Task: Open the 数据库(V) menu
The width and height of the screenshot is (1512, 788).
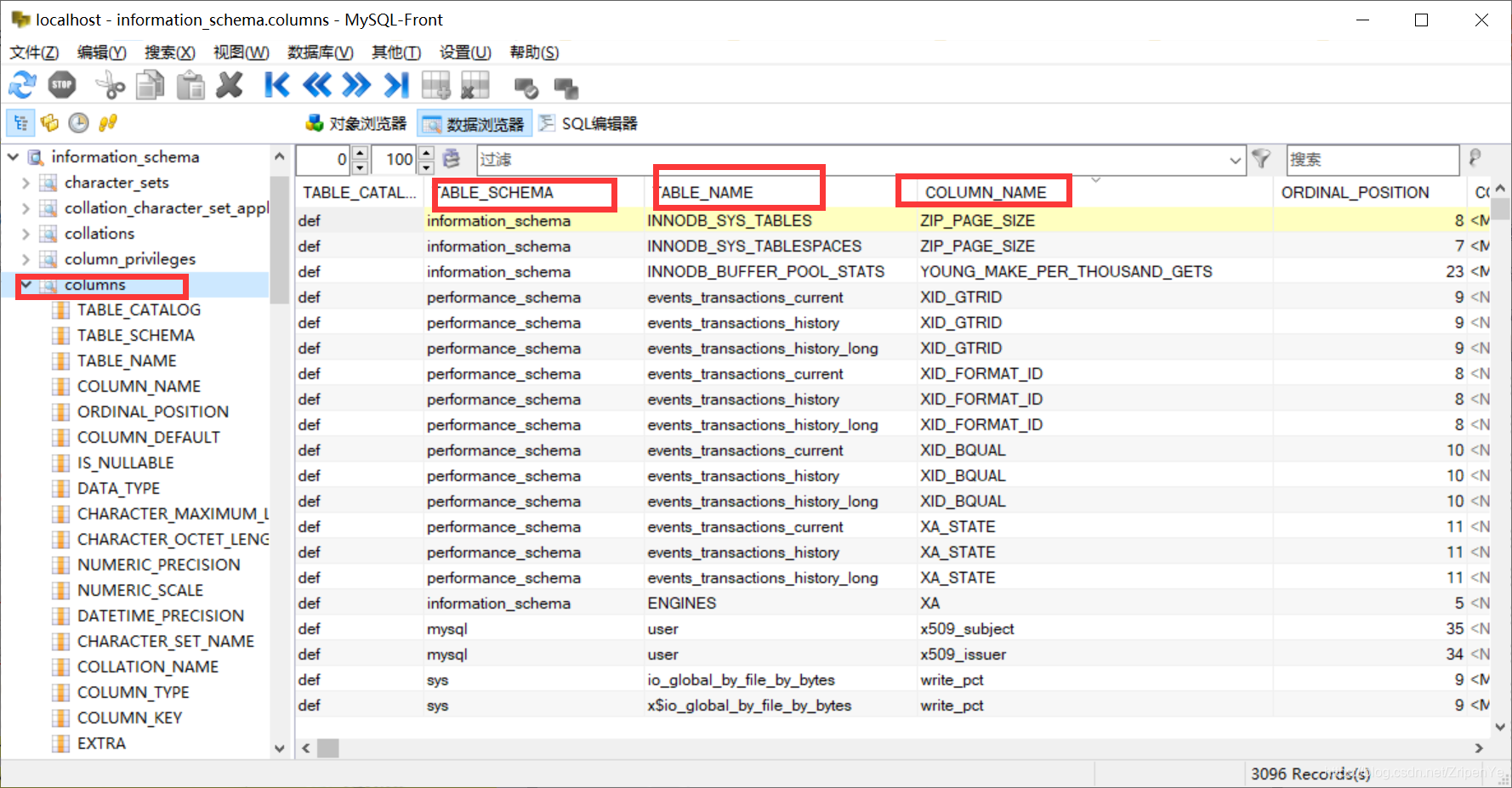Action: coord(321,53)
